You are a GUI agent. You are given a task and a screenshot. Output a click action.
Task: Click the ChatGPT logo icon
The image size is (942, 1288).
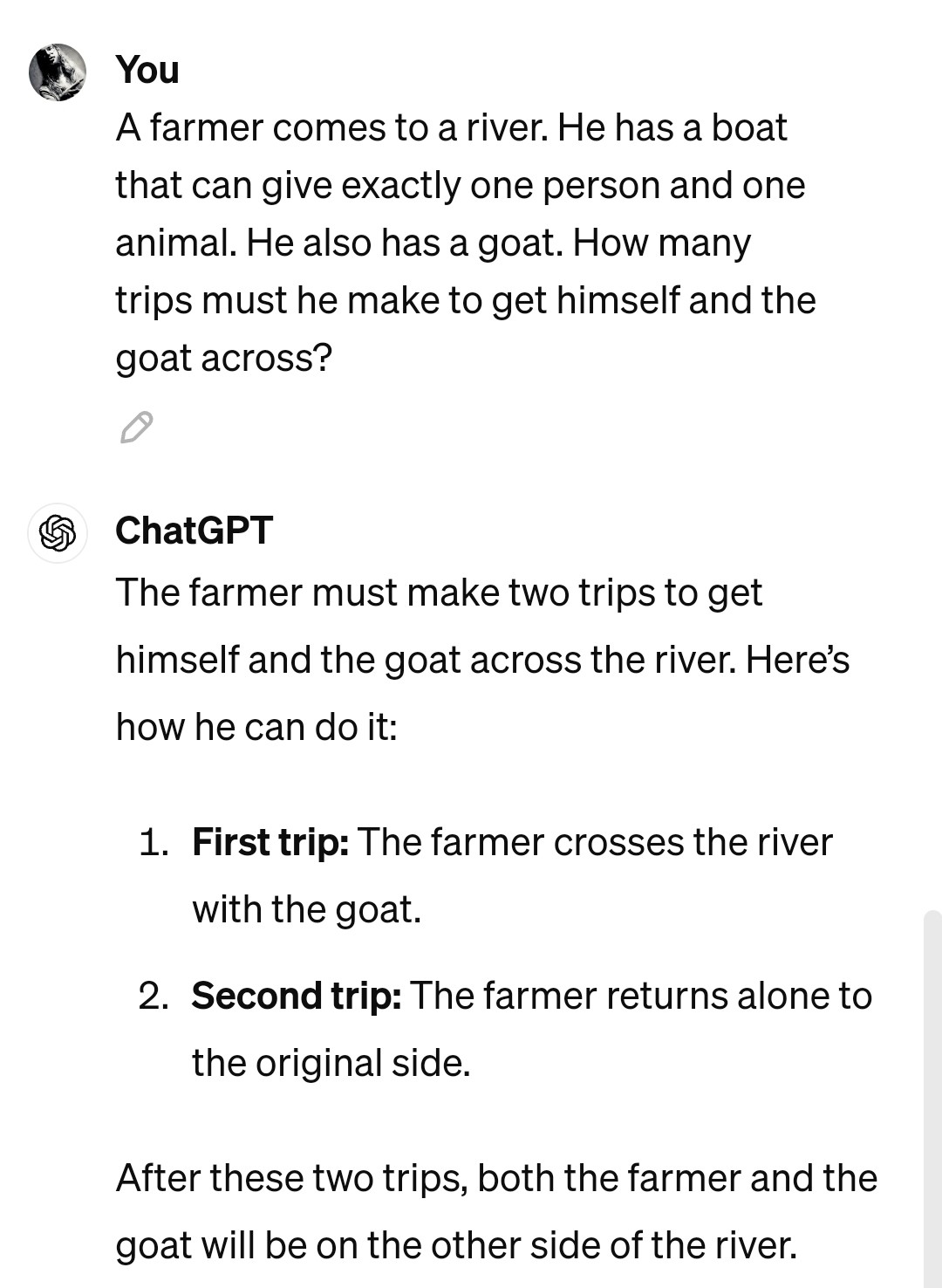coord(58,532)
